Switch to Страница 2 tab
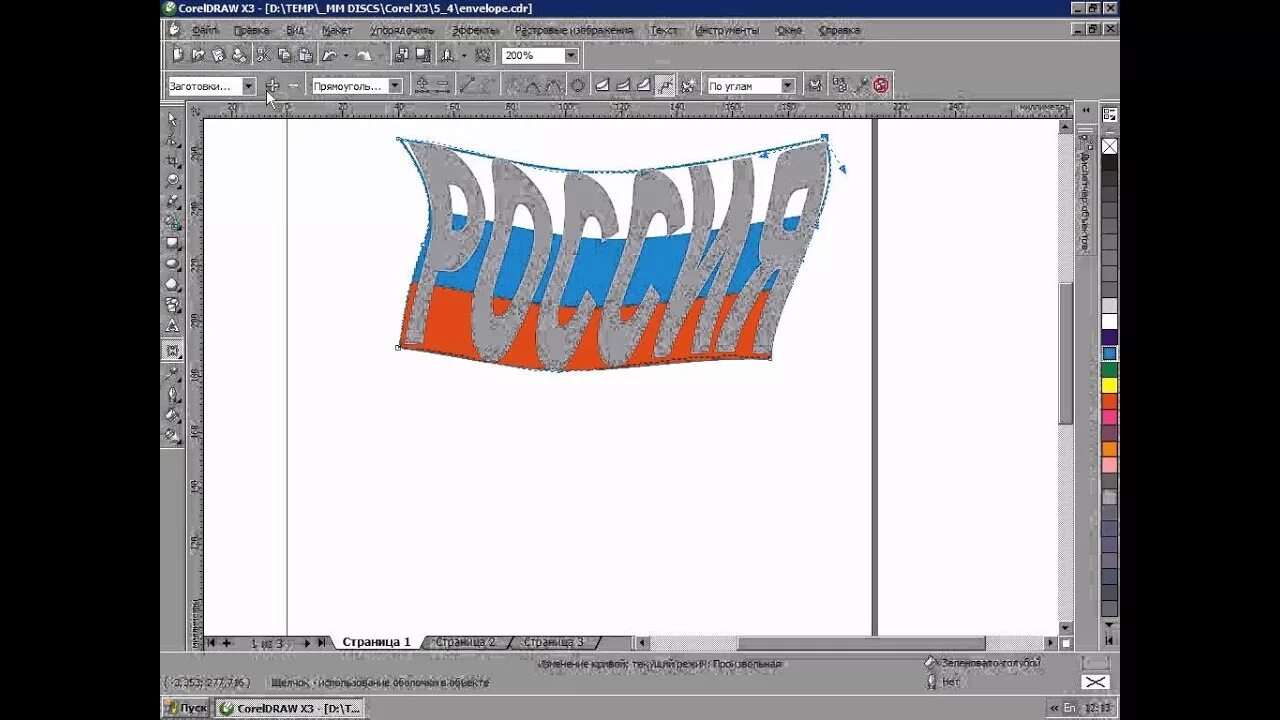Viewport: 1280px width, 720px height. coord(466,642)
